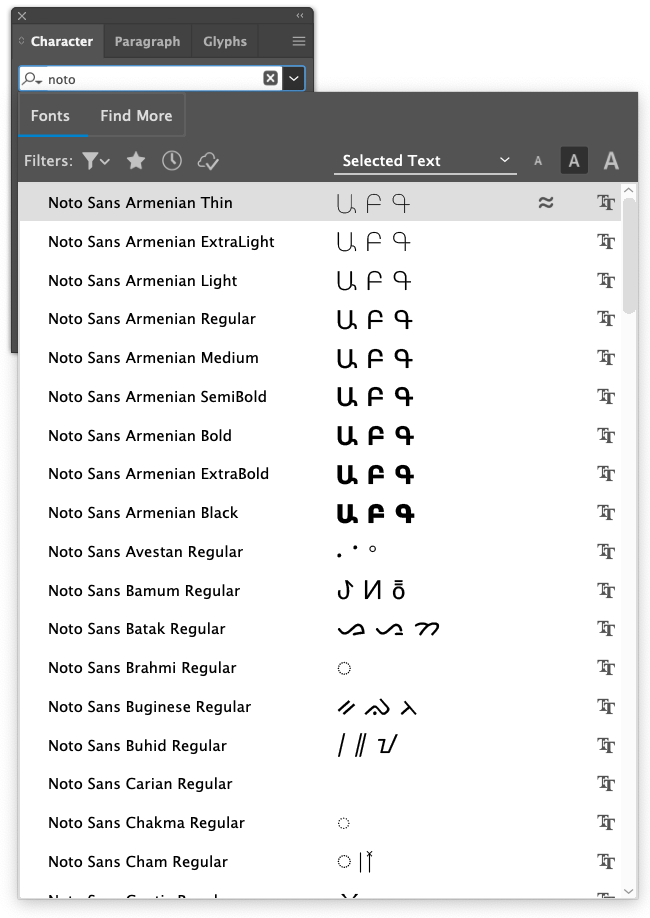Viewport: 650px width, 918px height.
Task: Click TrueType icon for Armenian Thin
Action: point(605,203)
